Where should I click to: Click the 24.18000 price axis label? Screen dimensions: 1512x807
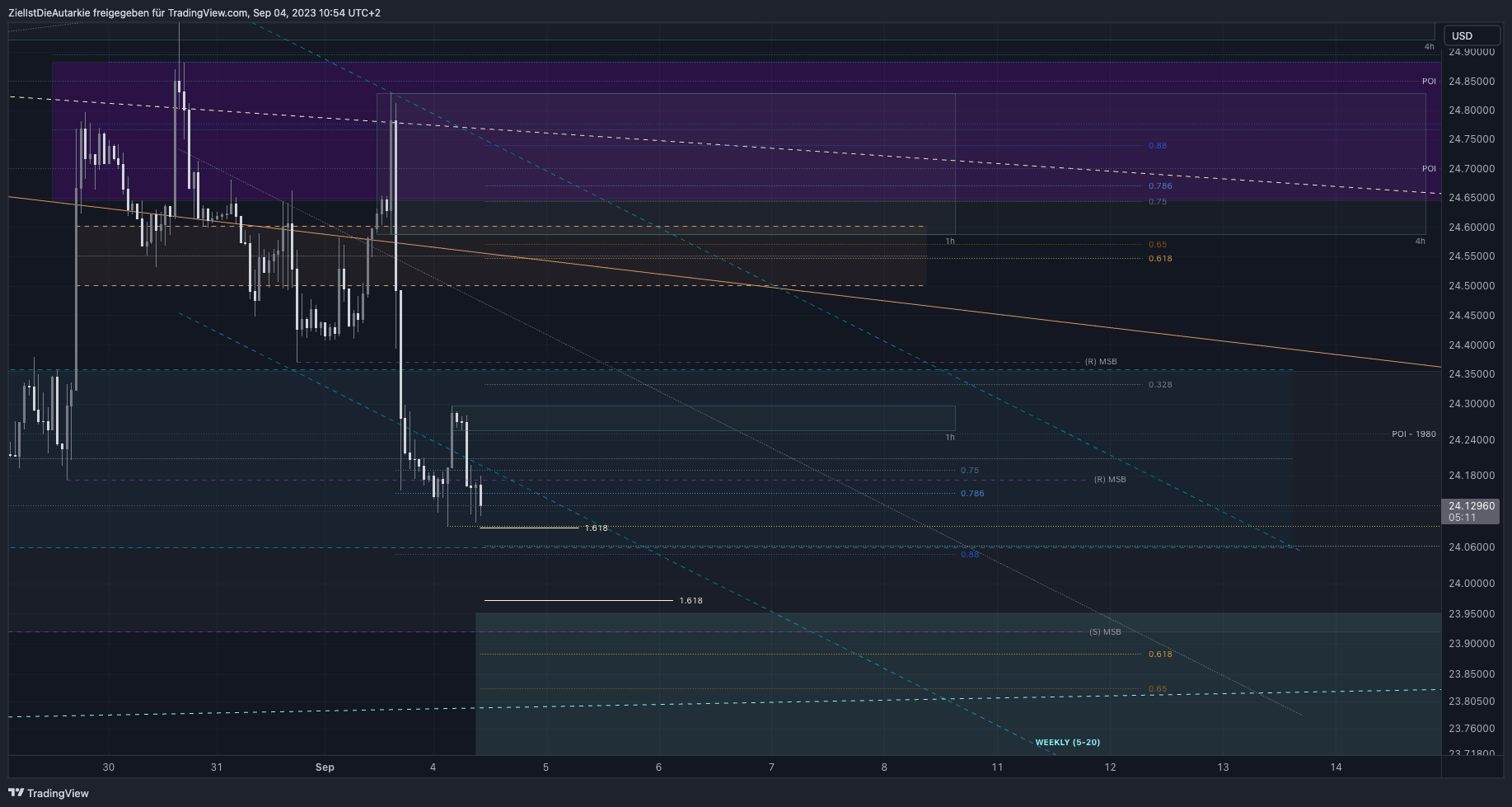(1471, 476)
